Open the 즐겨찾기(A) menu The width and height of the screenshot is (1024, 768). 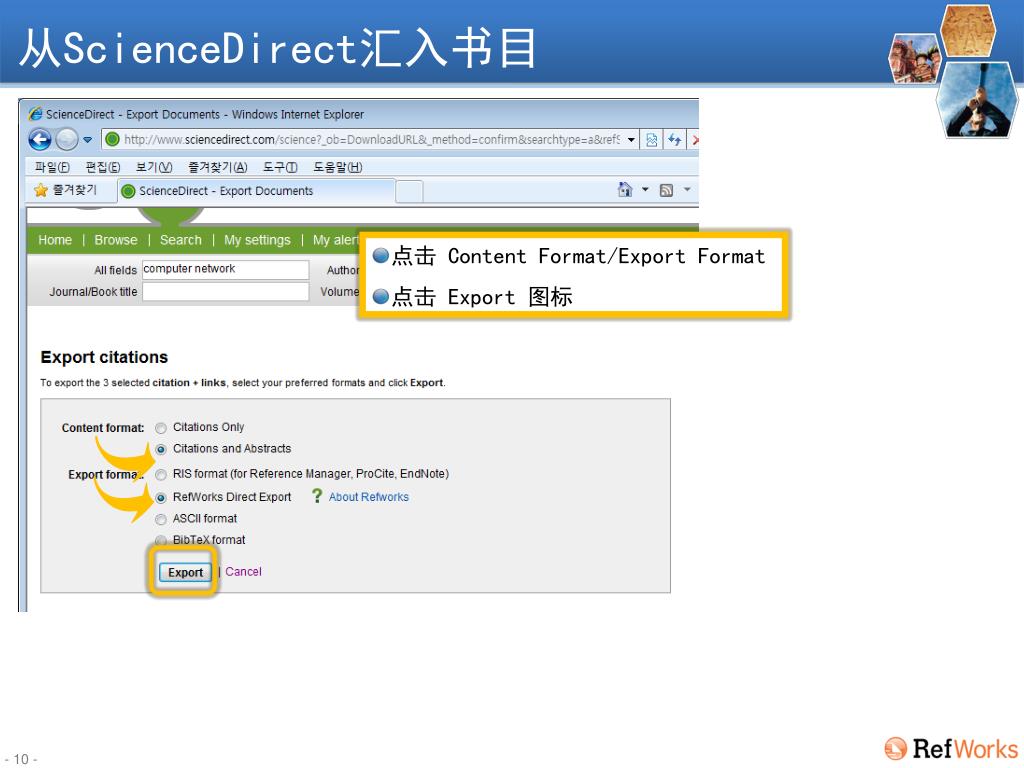(217, 167)
